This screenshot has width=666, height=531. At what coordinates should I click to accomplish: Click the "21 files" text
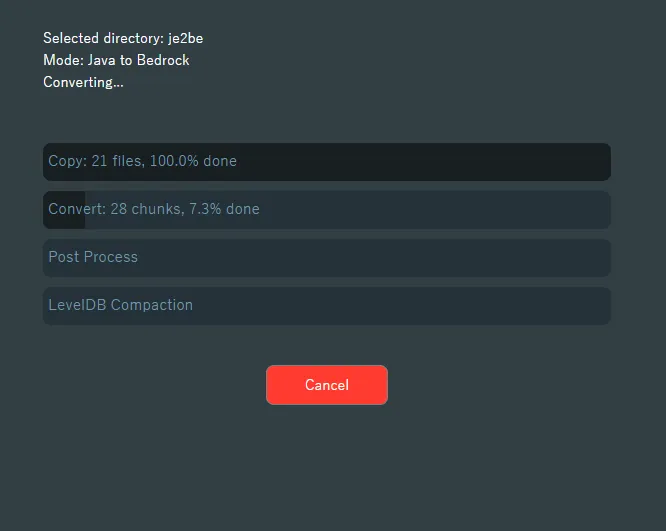(x=116, y=161)
